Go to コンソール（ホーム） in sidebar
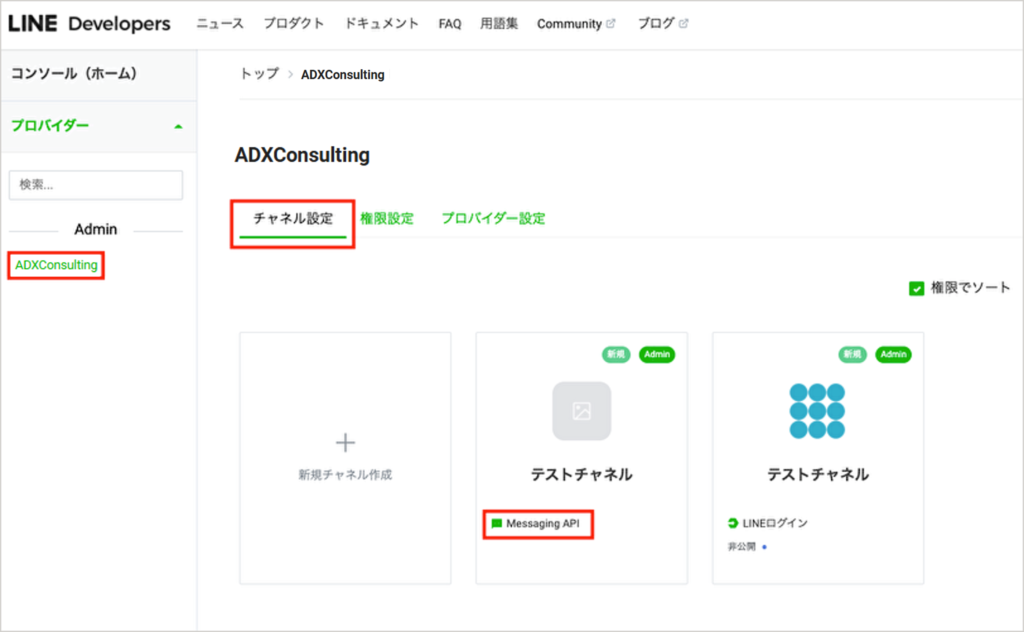 coord(73,74)
